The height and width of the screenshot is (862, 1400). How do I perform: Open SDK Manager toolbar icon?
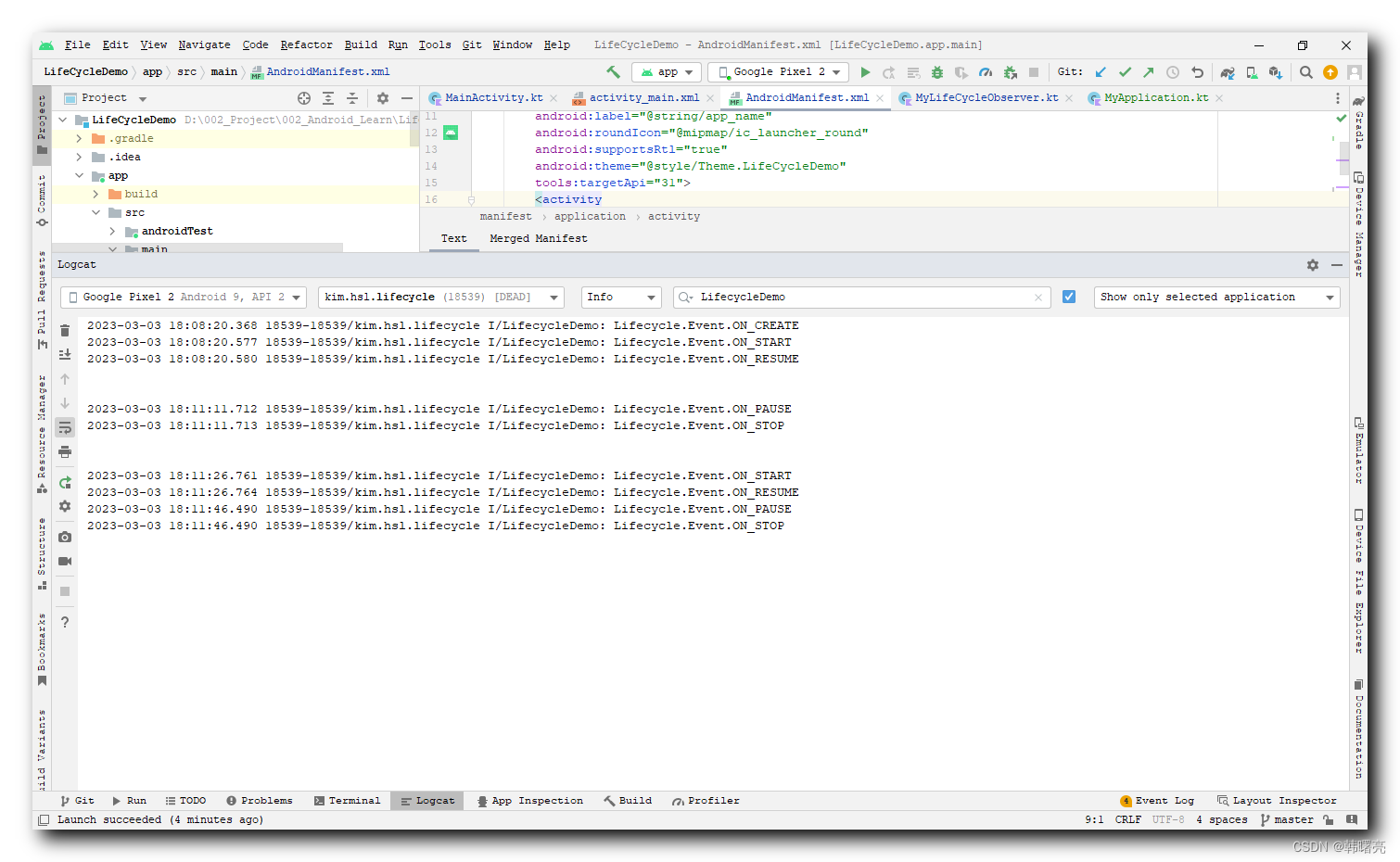[1276, 72]
